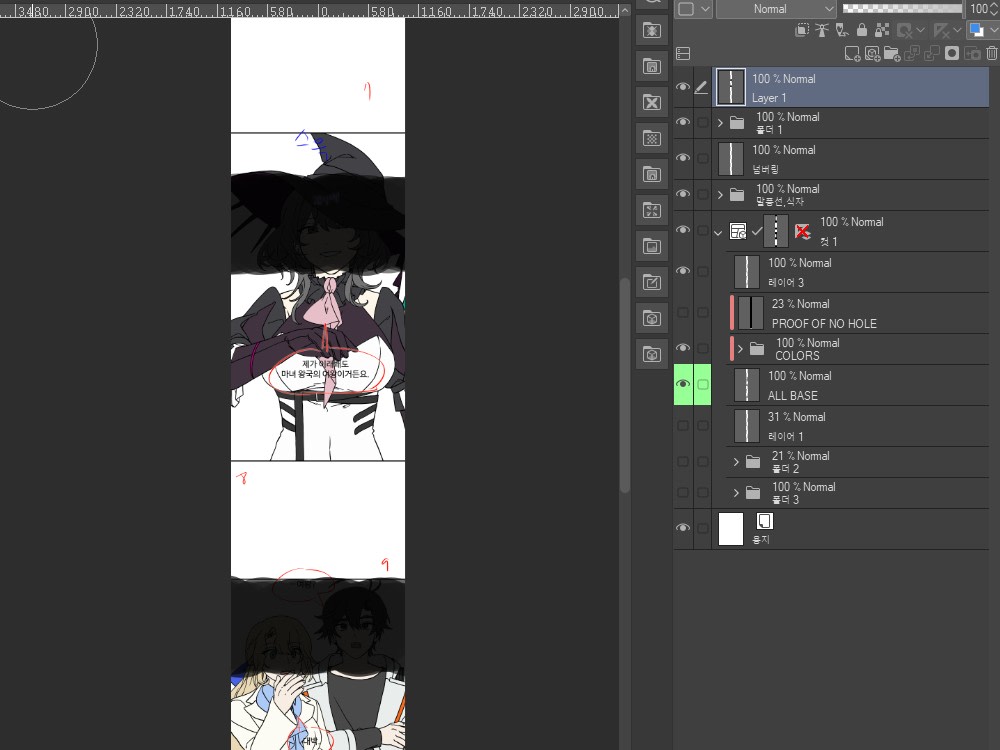Image resolution: width=1000 pixels, height=750 pixels.
Task: Open the material folder with inward arrows
Action: tap(652, 210)
